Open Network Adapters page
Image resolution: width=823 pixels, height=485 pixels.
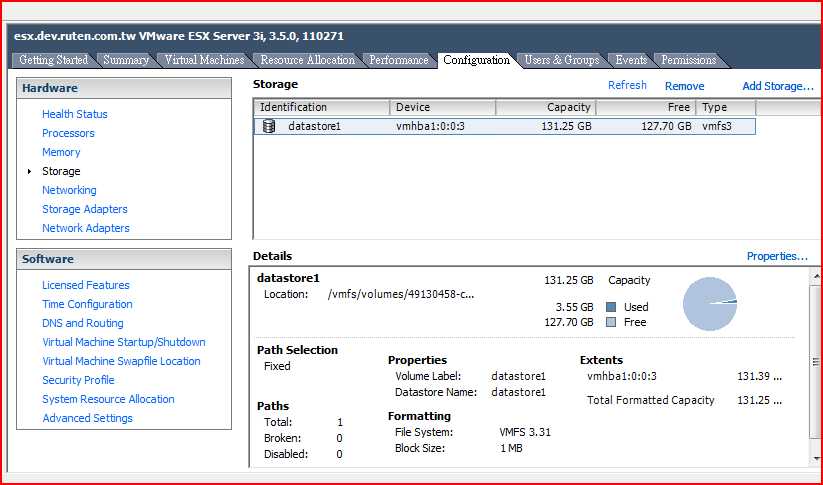click(86, 228)
